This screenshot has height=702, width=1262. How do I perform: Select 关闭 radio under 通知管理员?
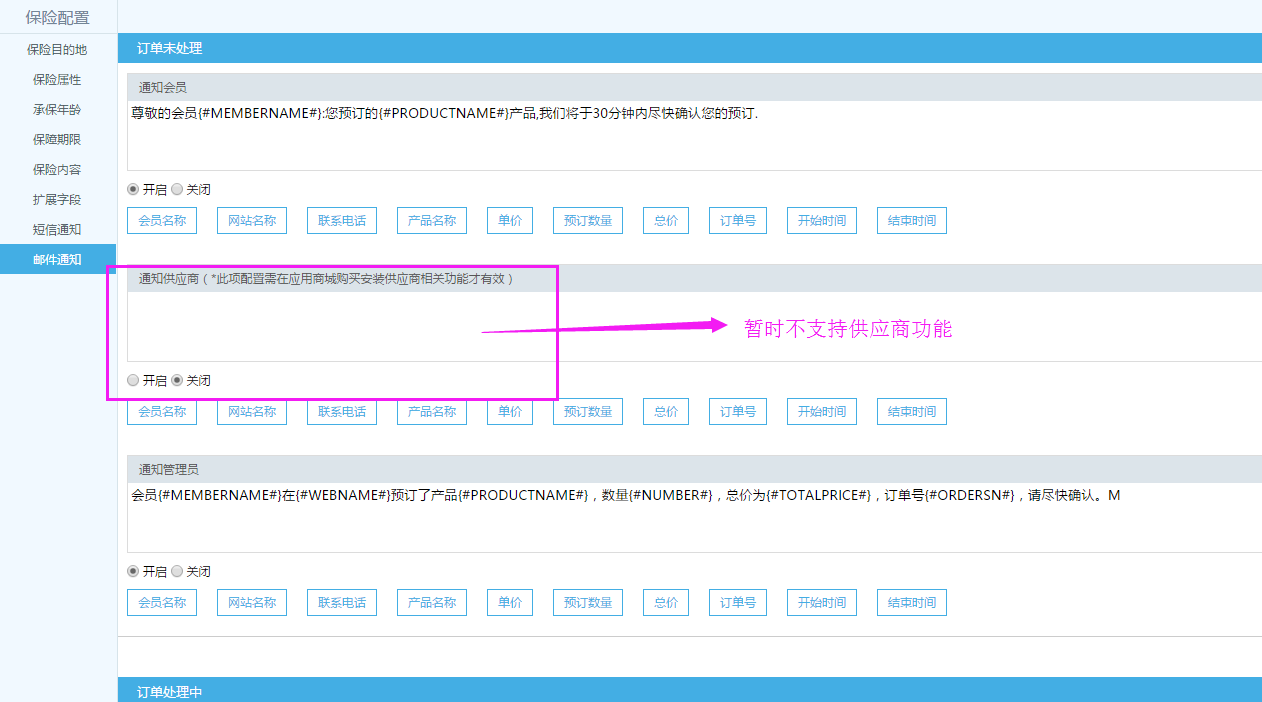(x=178, y=571)
